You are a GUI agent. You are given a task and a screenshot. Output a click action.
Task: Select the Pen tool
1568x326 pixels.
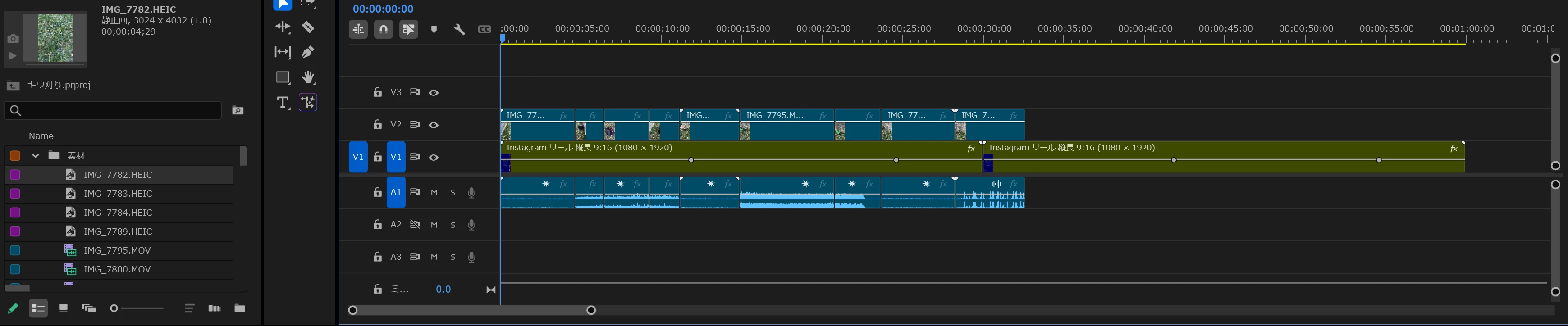click(308, 52)
